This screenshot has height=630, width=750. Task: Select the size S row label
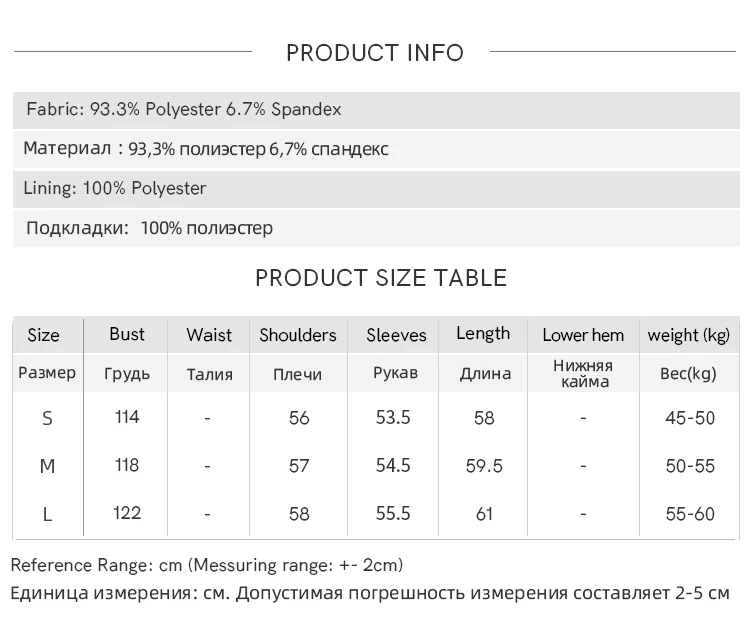pos(47,419)
